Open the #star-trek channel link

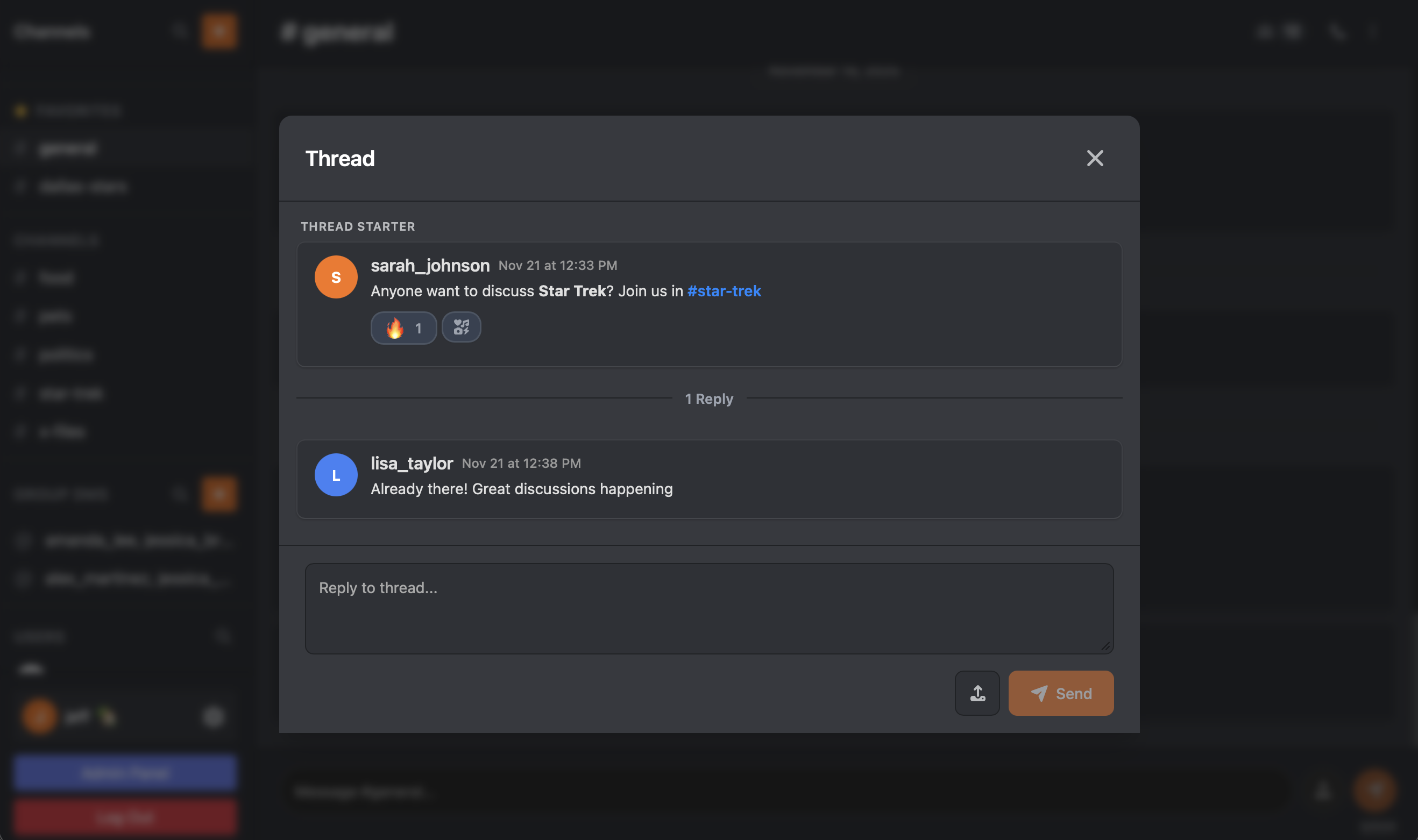click(724, 291)
